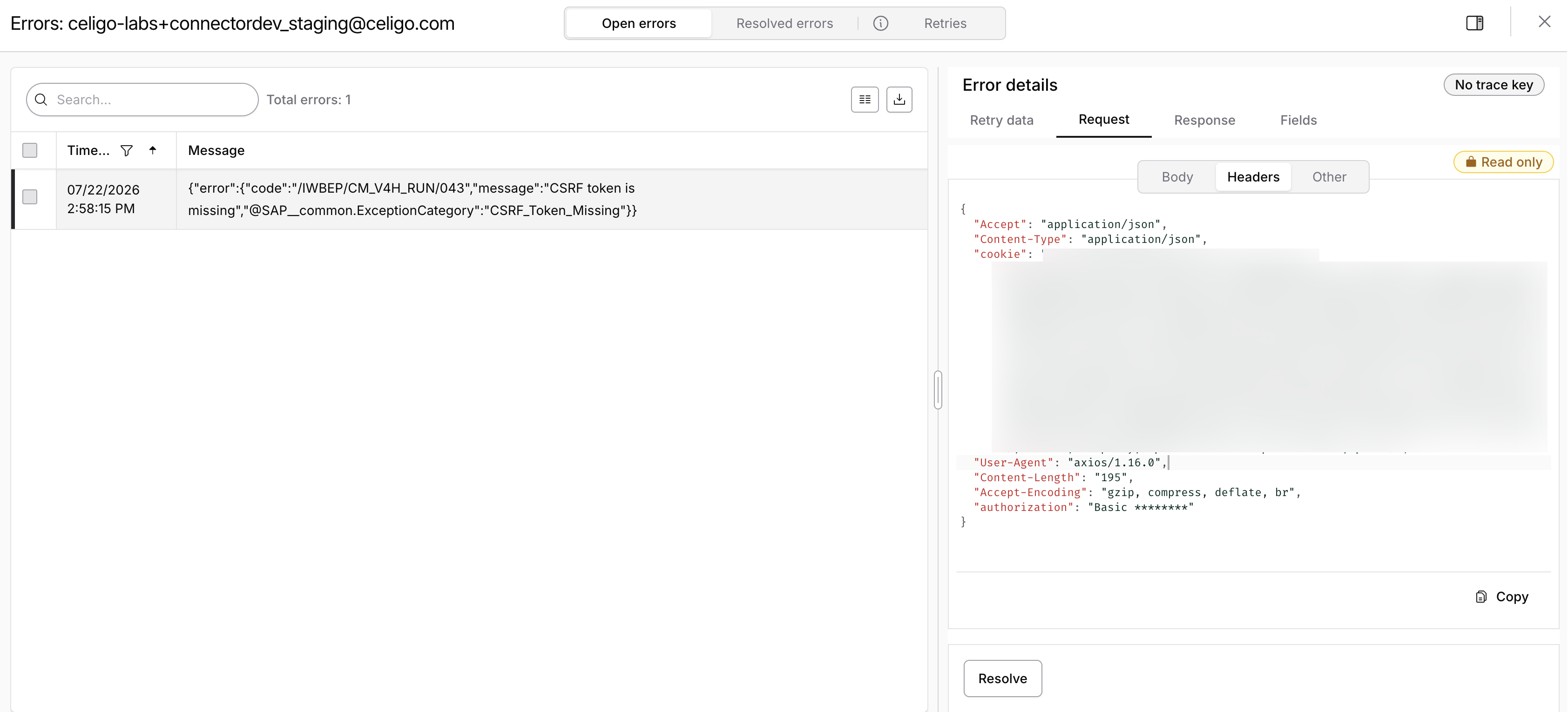The width and height of the screenshot is (1568, 712).
Task: Open the Response tab in Error details
Action: click(1204, 120)
